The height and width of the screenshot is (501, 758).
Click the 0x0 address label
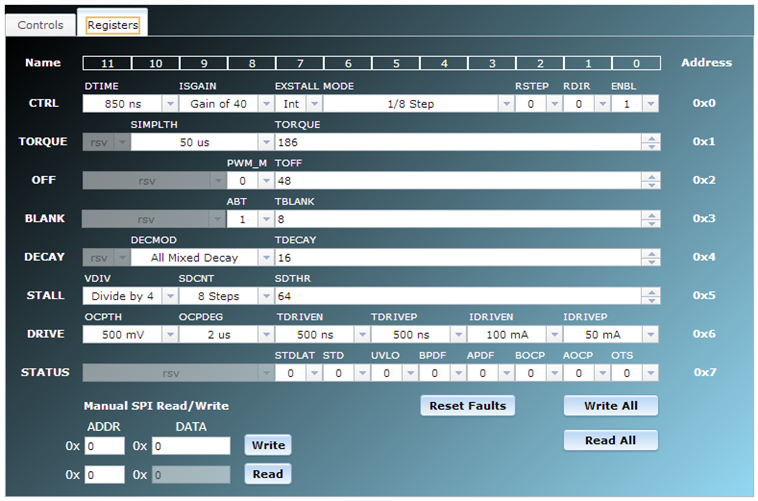[x=704, y=103]
